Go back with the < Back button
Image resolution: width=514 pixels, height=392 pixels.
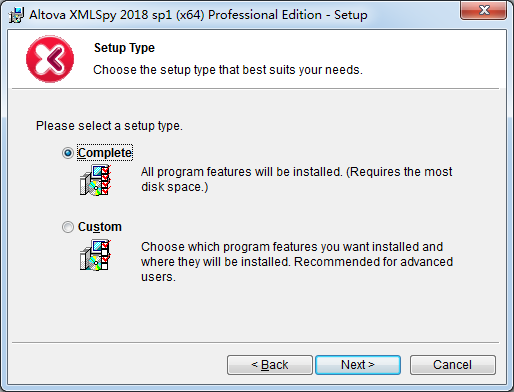(x=270, y=365)
